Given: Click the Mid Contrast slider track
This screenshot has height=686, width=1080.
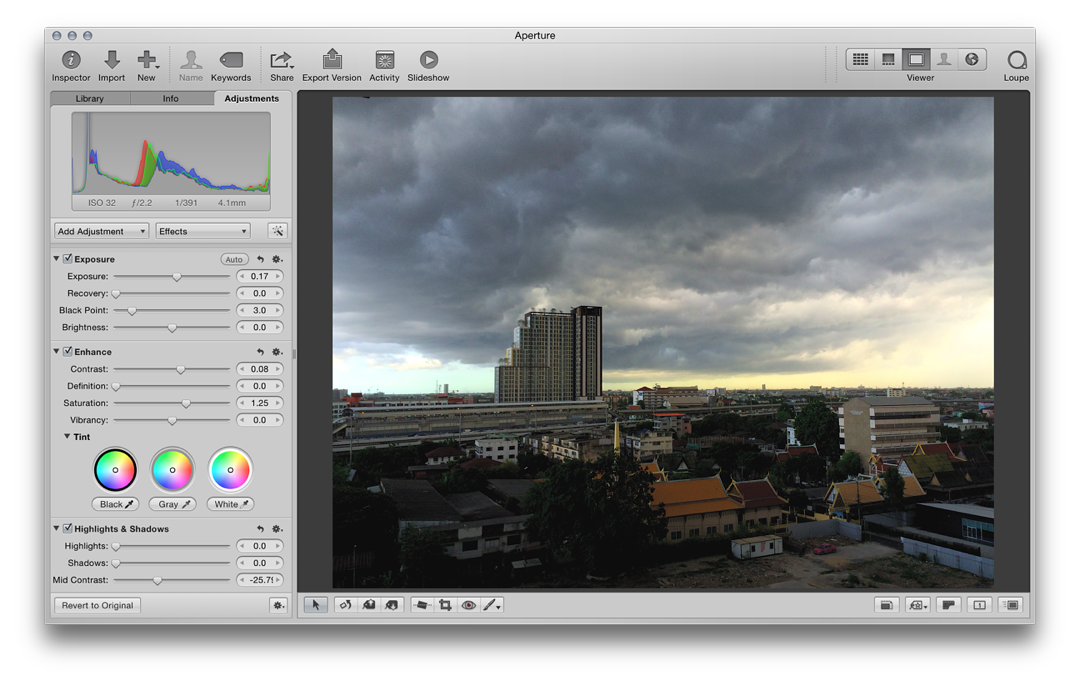Looking at the screenshot, I should coord(172,580).
